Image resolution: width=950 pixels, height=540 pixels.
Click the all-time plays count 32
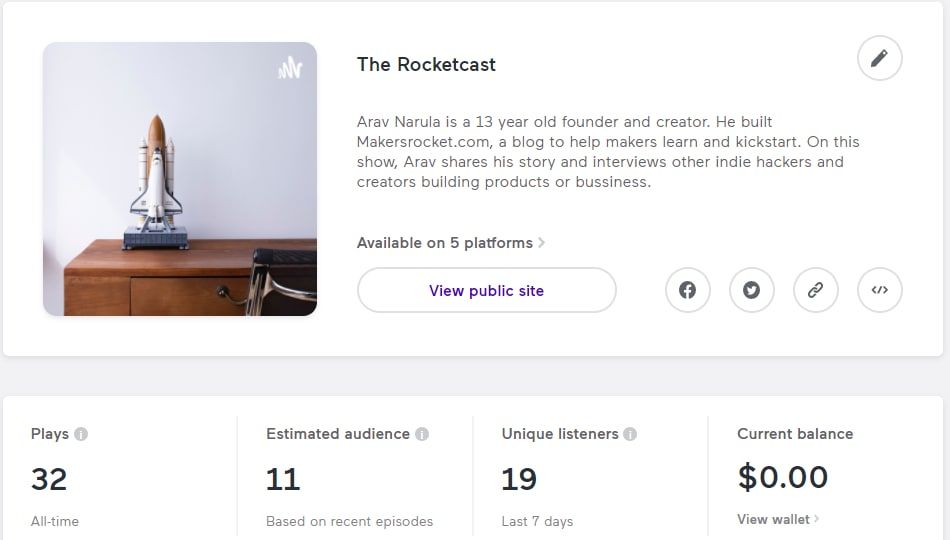pos(49,479)
